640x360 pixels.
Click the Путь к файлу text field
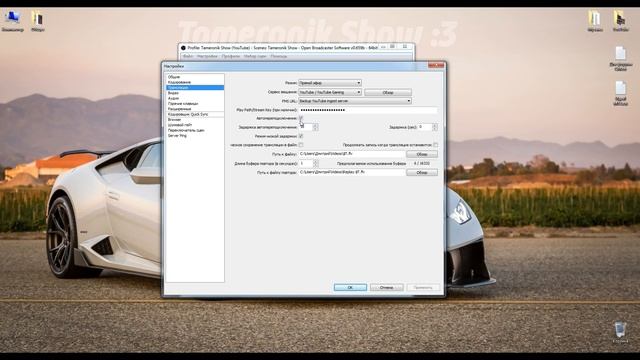pyautogui.click(x=352, y=154)
